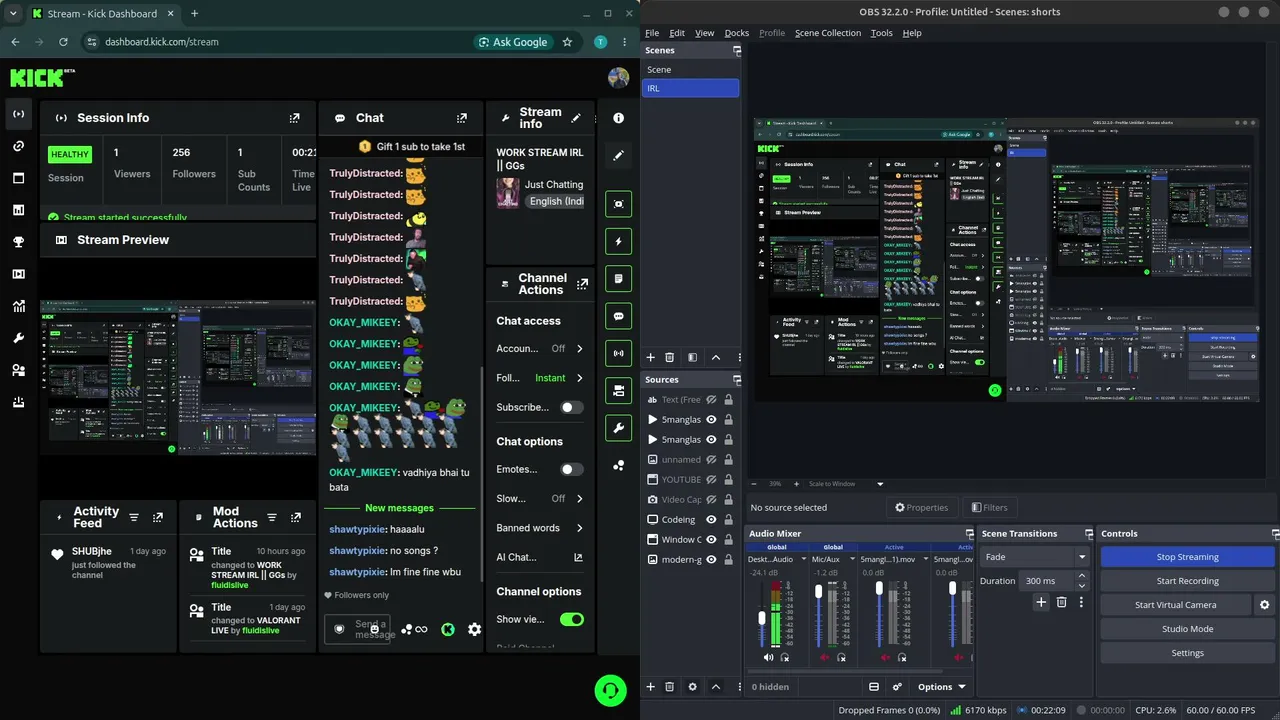
Task: Open the Scale to Window preview dropdown
Action: [880, 484]
